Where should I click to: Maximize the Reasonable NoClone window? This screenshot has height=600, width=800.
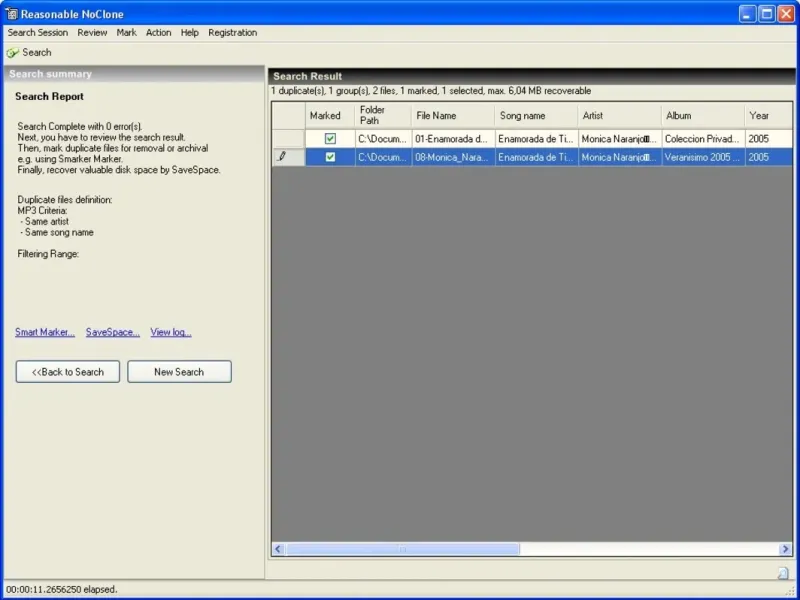coord(767,14)
